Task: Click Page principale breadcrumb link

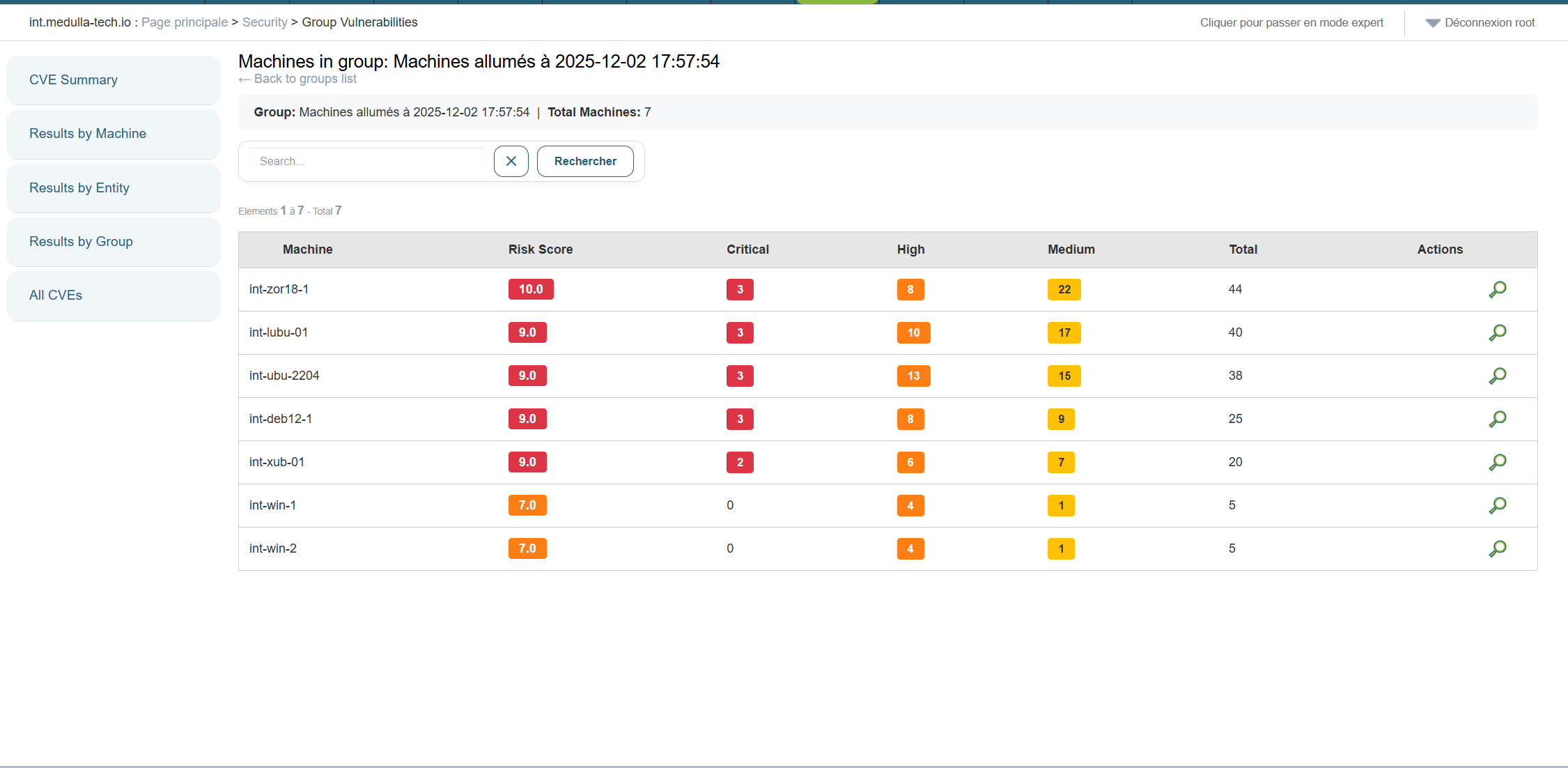Action: click(x=184, y=22)
